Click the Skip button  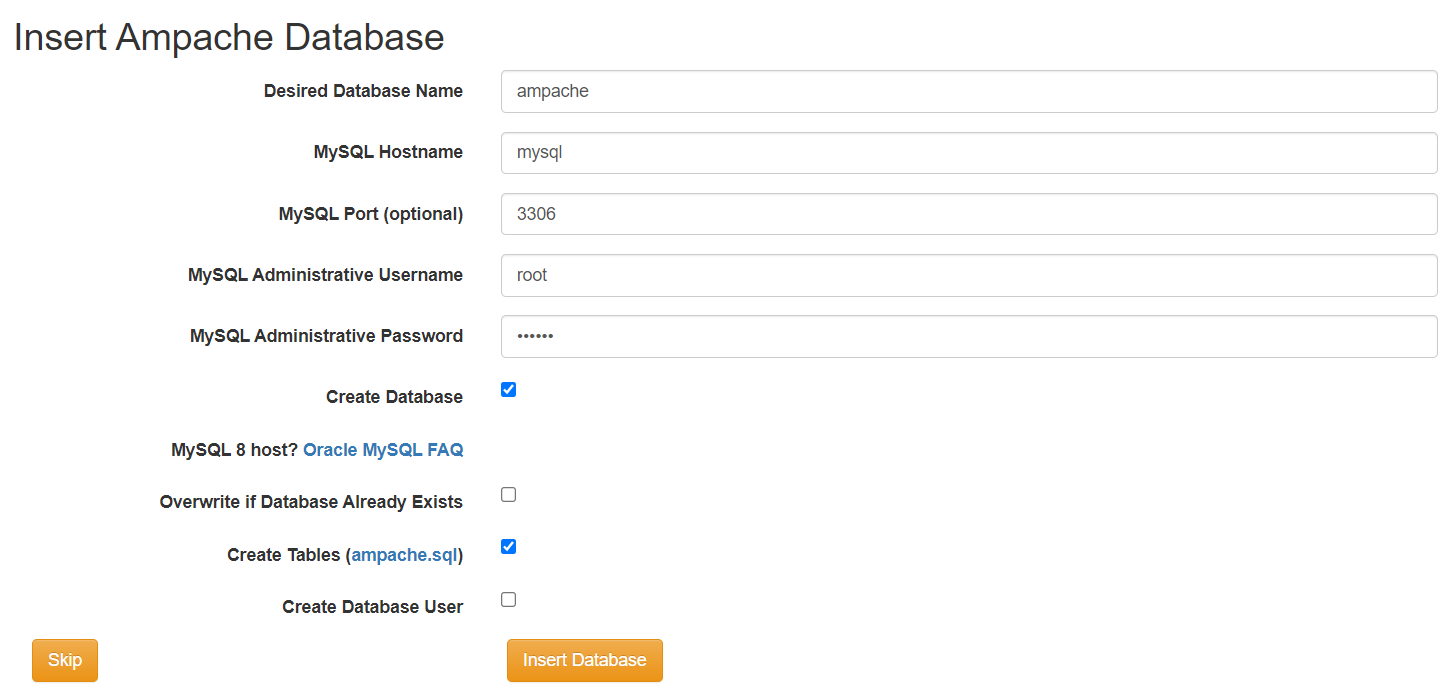point(65,660)
